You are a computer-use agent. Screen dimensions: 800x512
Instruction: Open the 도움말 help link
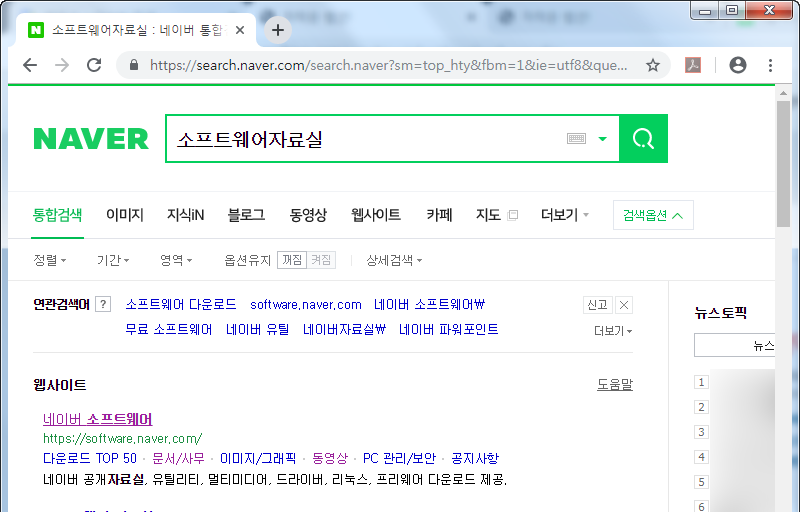click(x=615, y=384)
